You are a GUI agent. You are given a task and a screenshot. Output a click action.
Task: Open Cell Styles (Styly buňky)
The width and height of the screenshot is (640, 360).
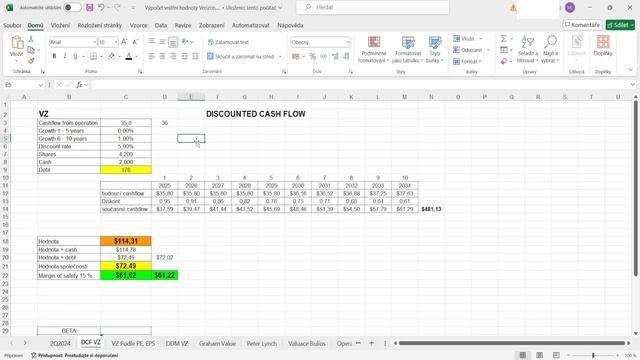tap(435, 49)
